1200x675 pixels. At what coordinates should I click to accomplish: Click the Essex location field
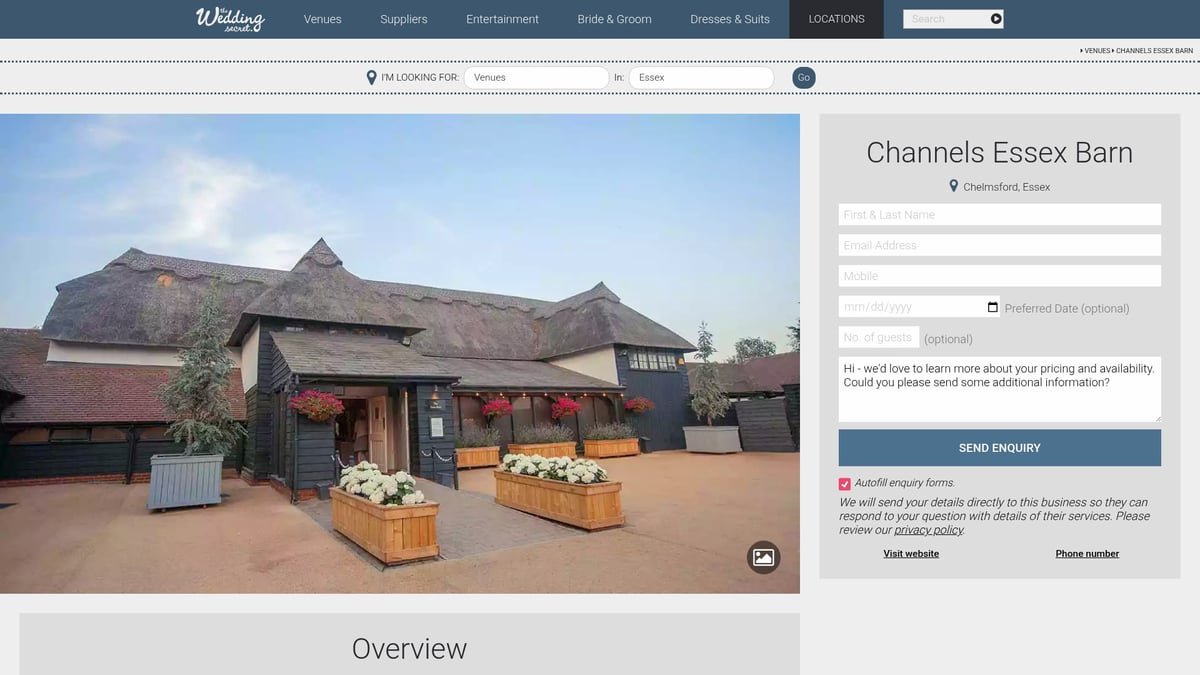pyautogui.click(x=701, y=77)
